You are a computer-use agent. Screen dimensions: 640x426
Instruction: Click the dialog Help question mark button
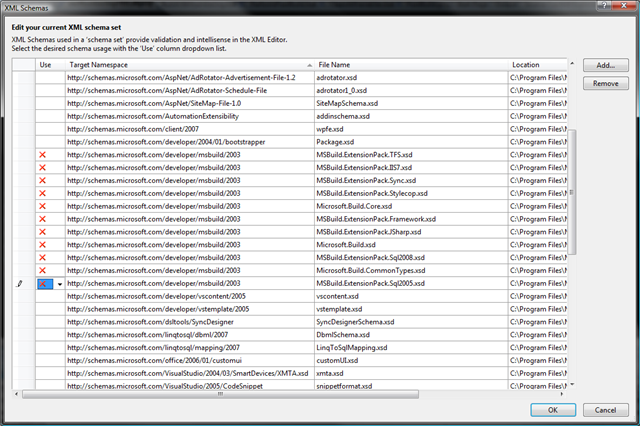coord(604,5)
